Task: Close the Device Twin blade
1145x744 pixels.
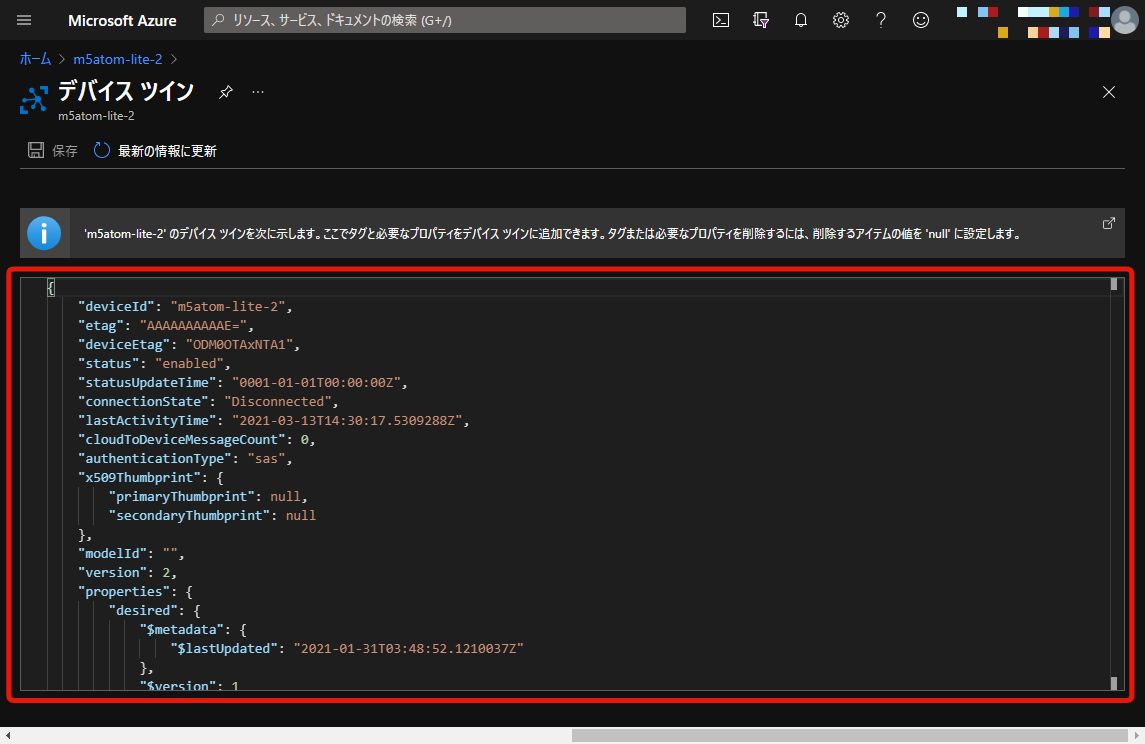Action: coord(1108,92)
